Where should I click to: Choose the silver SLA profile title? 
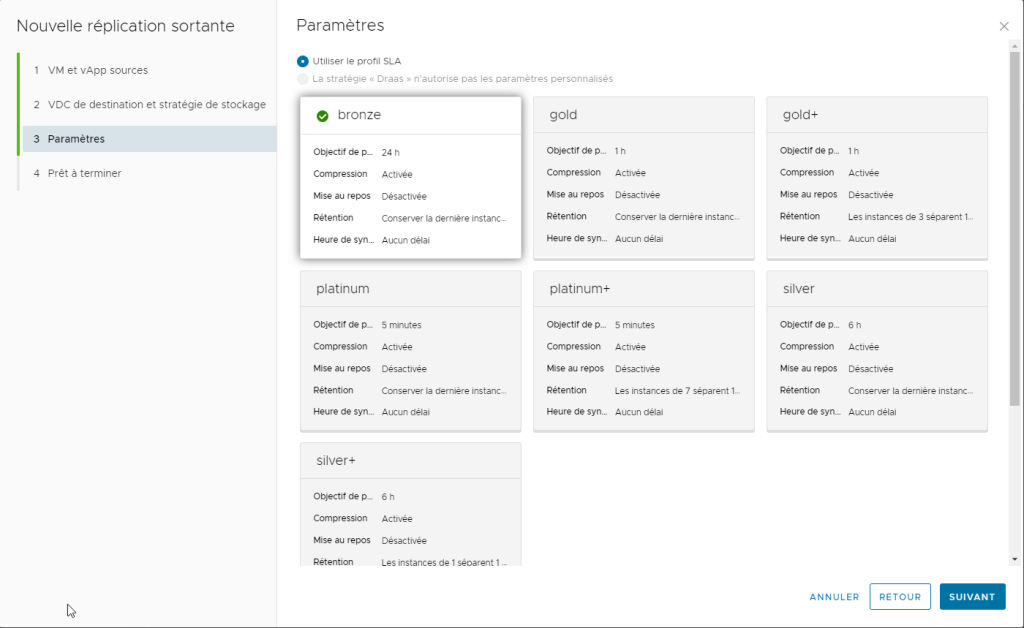click(x=799, y=289)
